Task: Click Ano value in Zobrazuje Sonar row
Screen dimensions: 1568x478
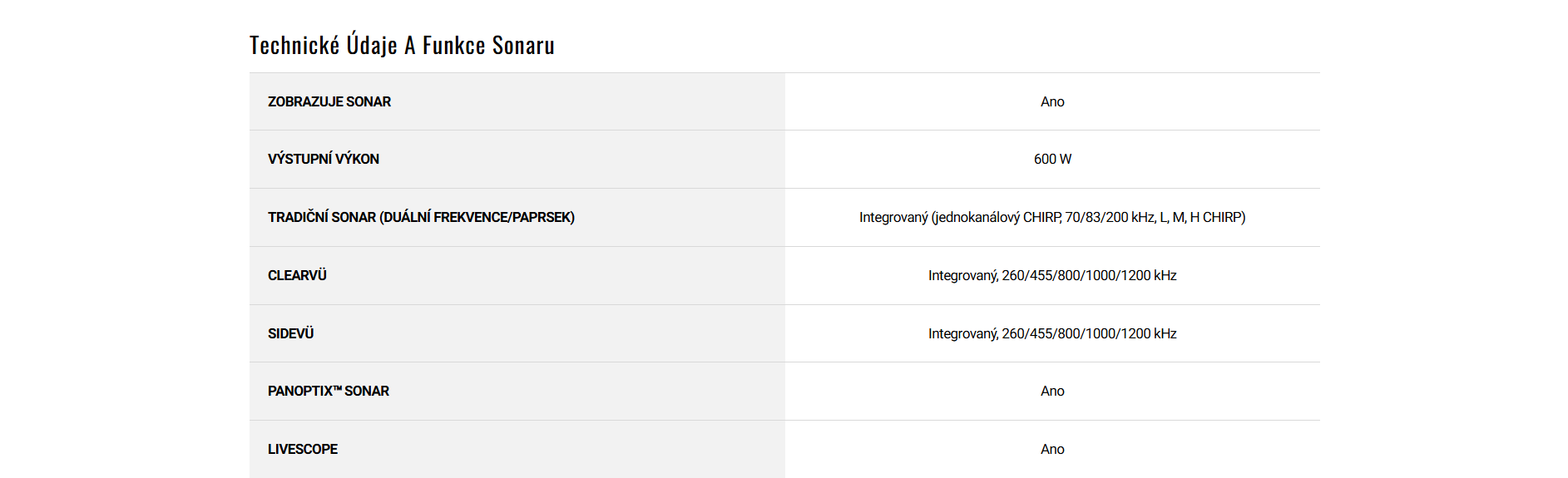Action: [1052, 101]
